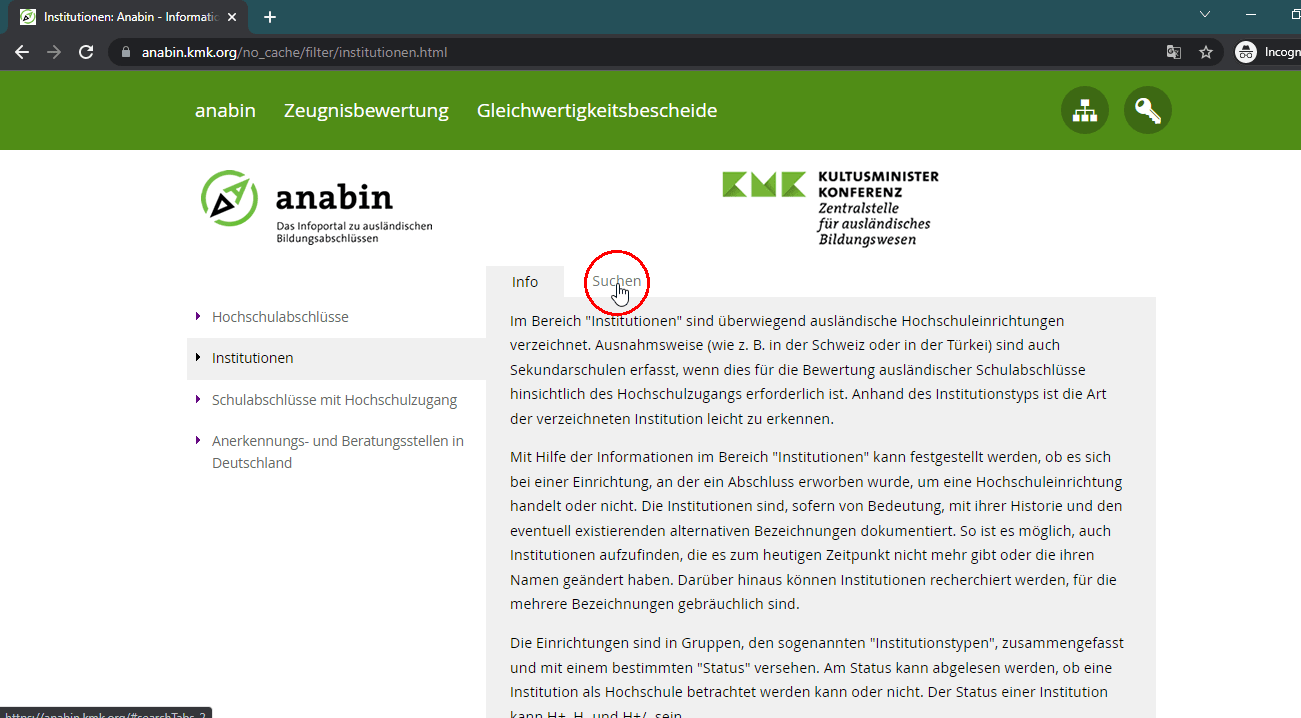Open the key login icon in the navbar

click(1147, 110)
